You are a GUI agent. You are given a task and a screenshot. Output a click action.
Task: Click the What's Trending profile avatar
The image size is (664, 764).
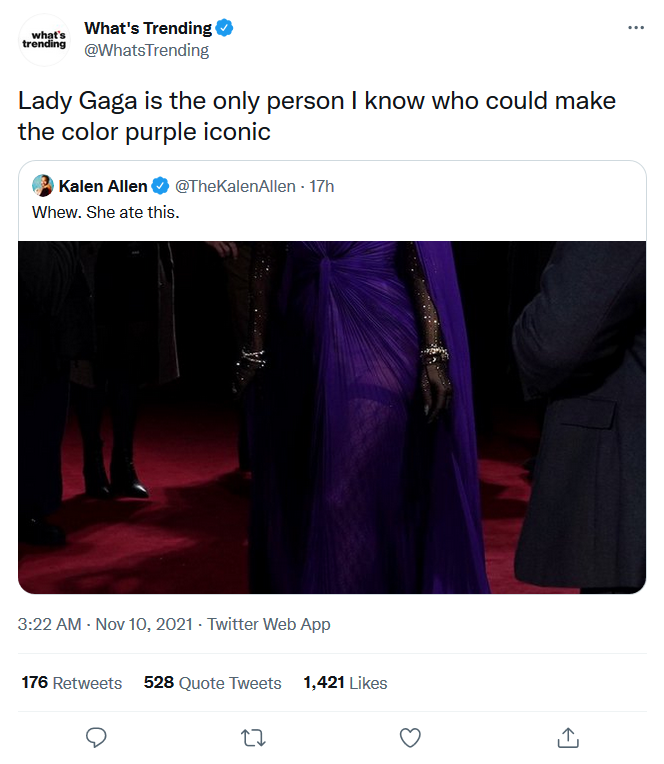click(44, 40)
